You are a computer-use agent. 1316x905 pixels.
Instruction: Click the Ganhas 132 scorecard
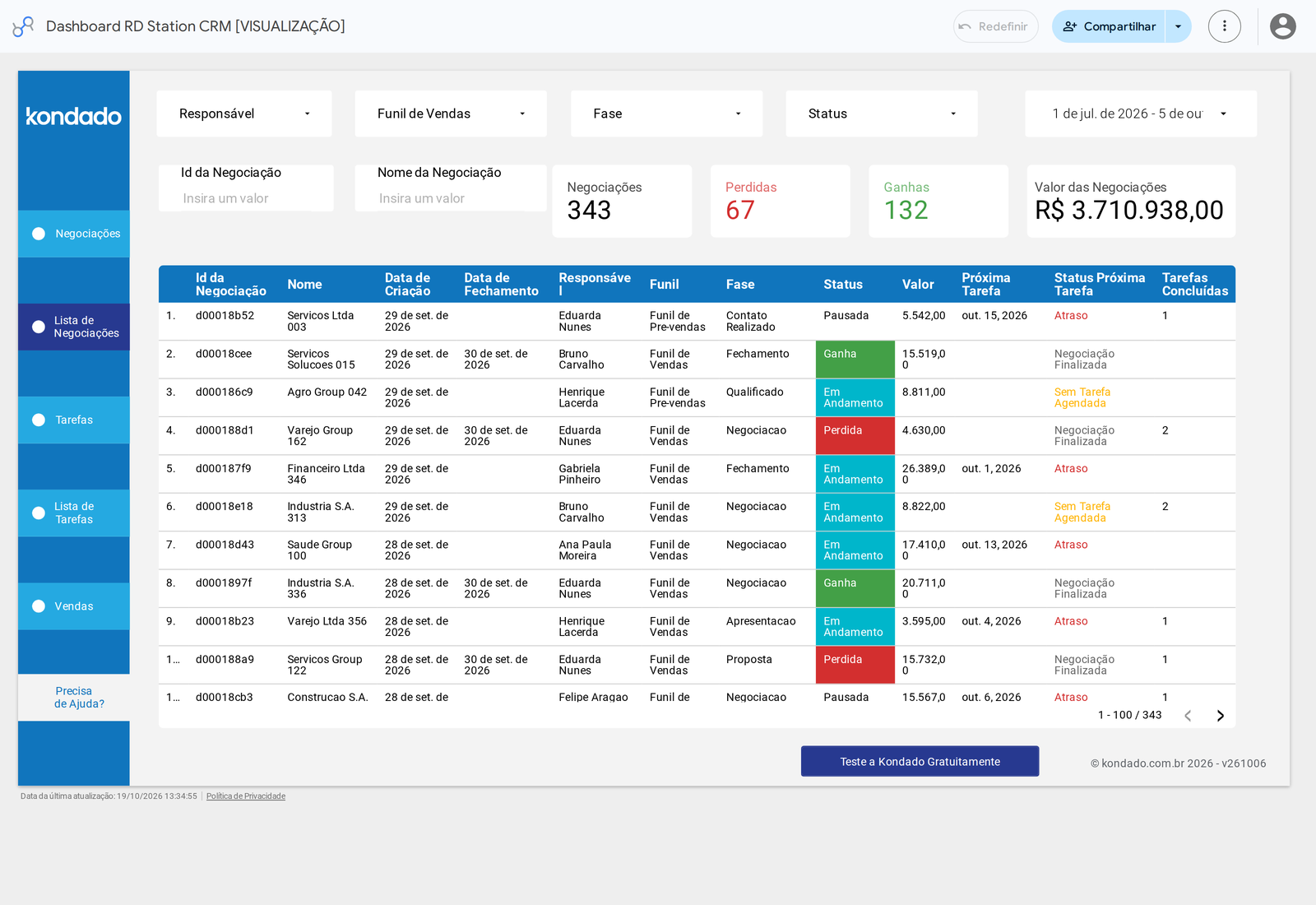point(938,202)
